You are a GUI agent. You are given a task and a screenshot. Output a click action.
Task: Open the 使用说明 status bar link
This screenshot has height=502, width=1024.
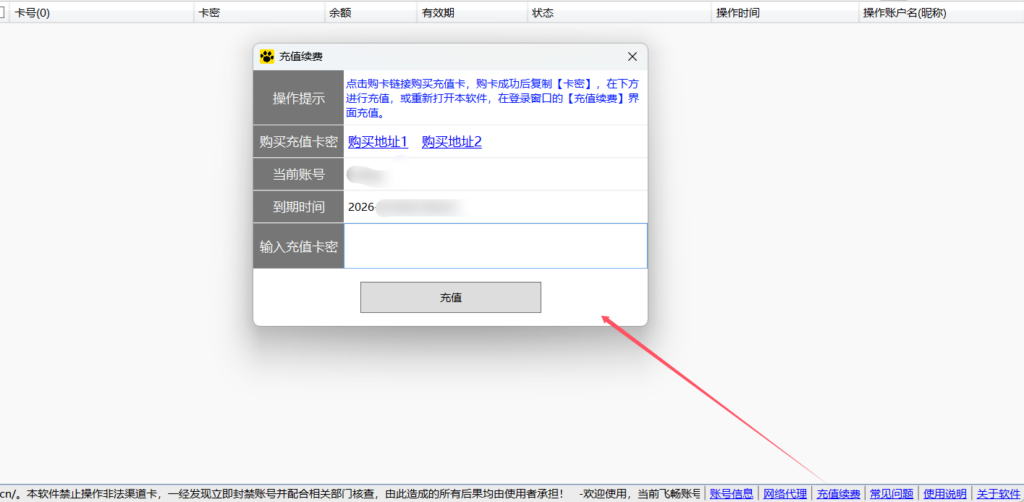(945, 494)
